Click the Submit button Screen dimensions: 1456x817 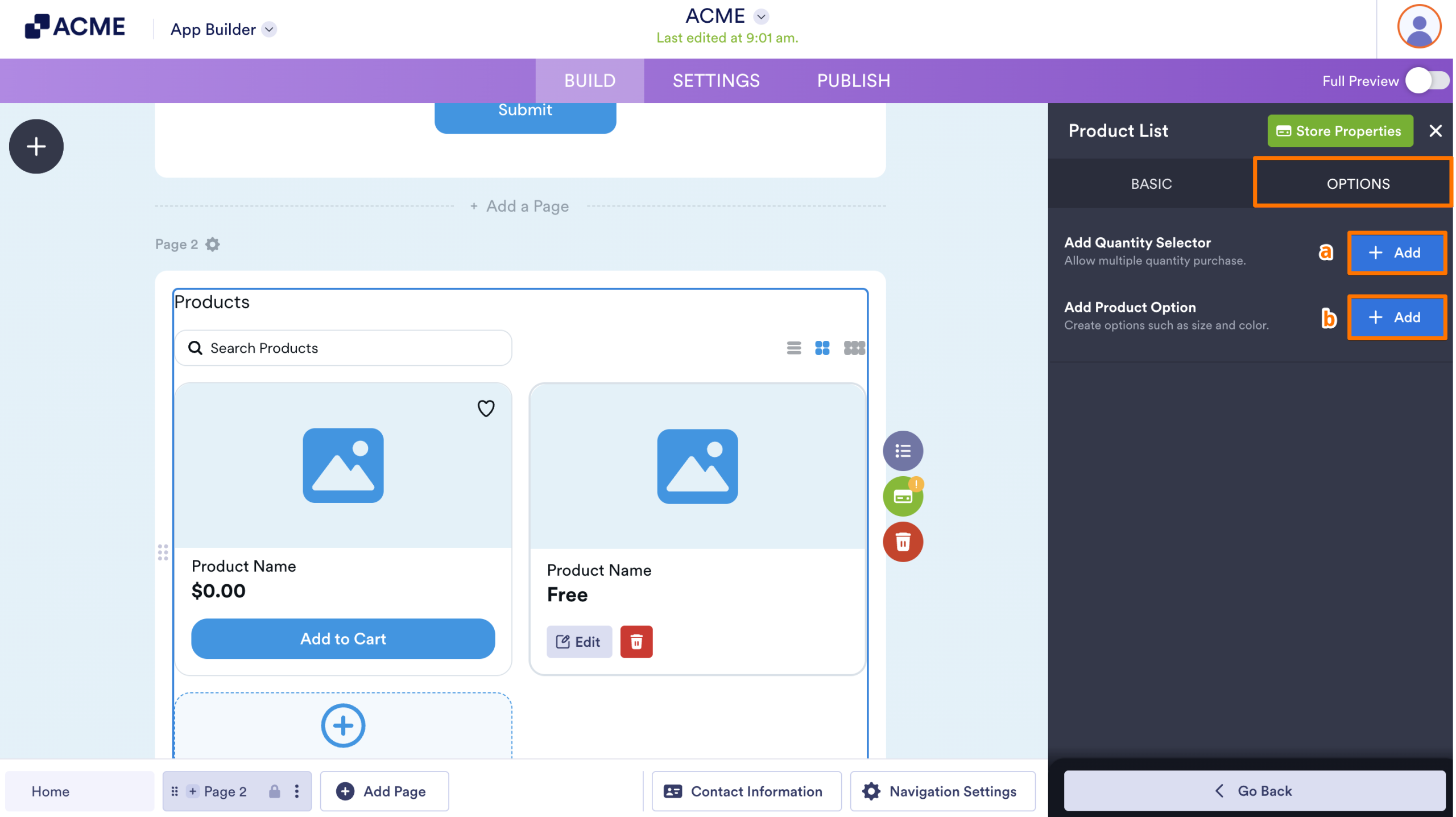pyautogui.click(x=526, y=117)
